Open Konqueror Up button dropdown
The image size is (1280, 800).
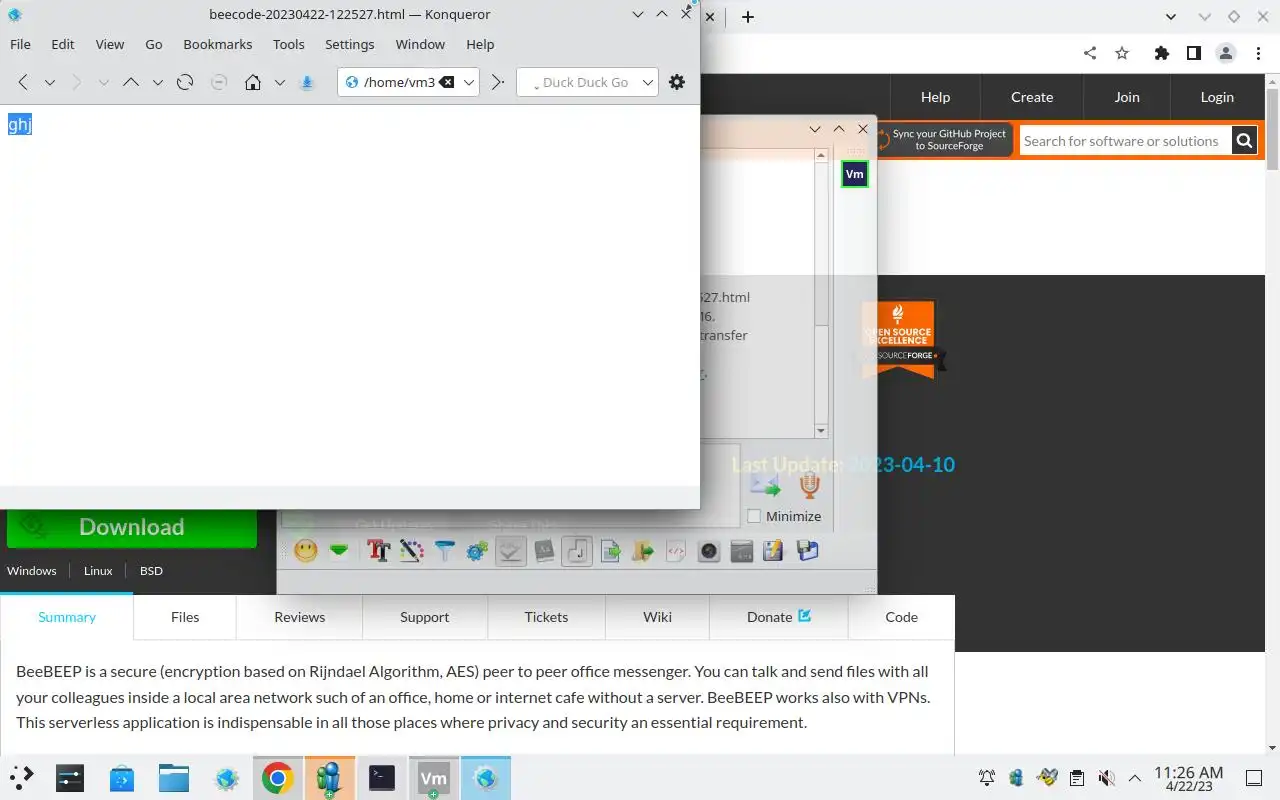coord(157,82)
